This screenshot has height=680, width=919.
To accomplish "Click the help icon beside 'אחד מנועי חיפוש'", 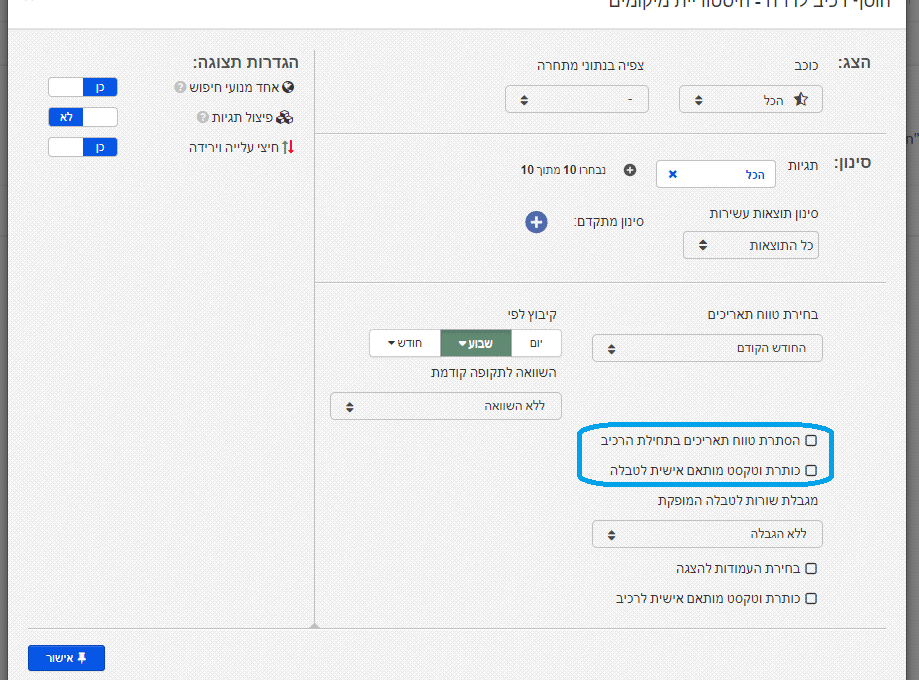I will 180,87.
